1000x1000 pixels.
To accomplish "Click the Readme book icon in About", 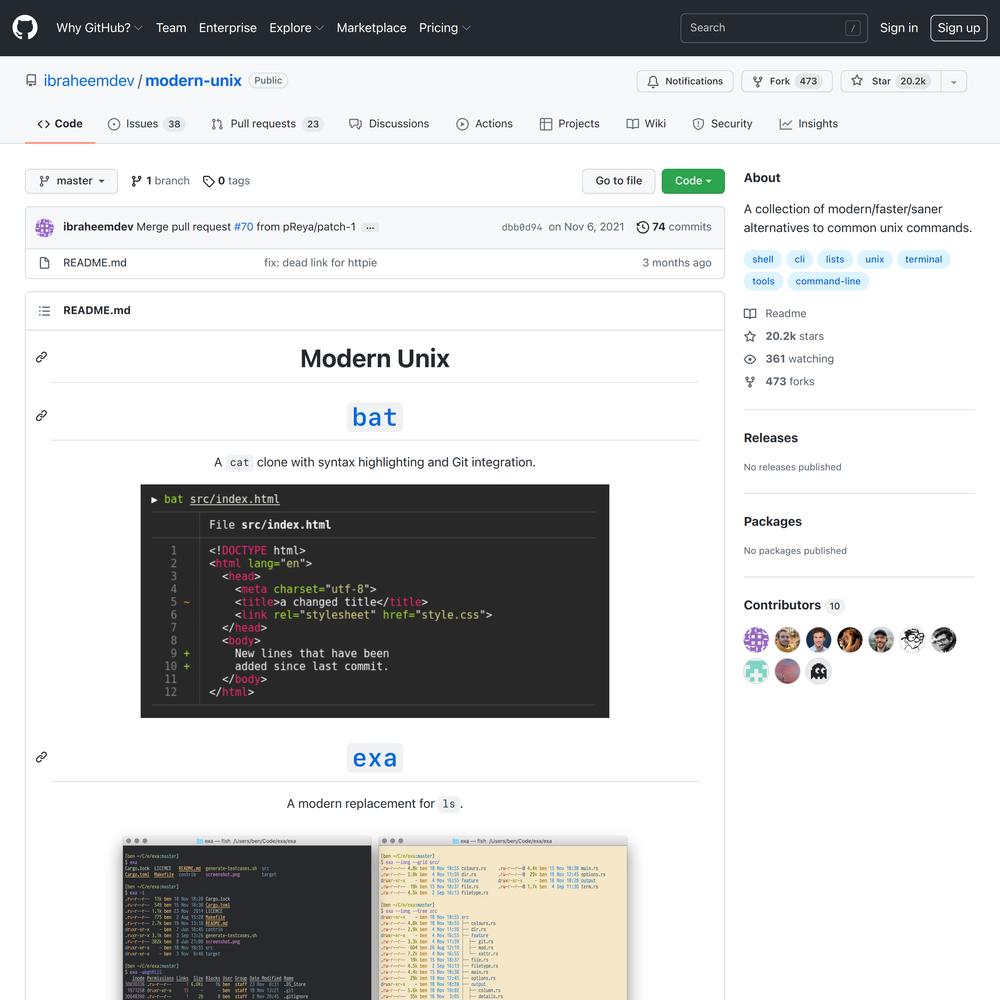I will [x=750, y=314].
